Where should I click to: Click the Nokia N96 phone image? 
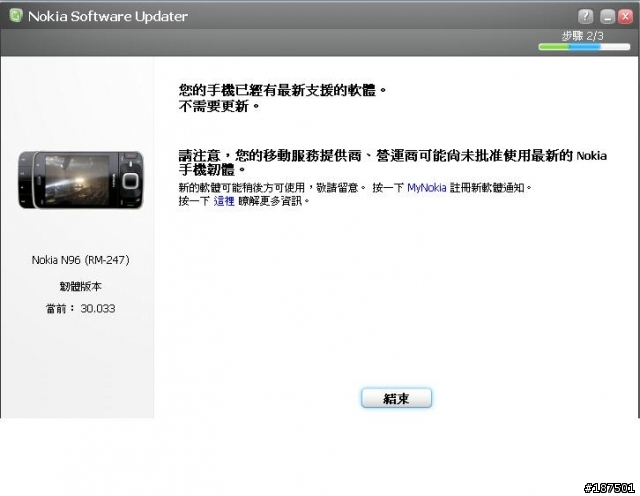tap(80, 180)
